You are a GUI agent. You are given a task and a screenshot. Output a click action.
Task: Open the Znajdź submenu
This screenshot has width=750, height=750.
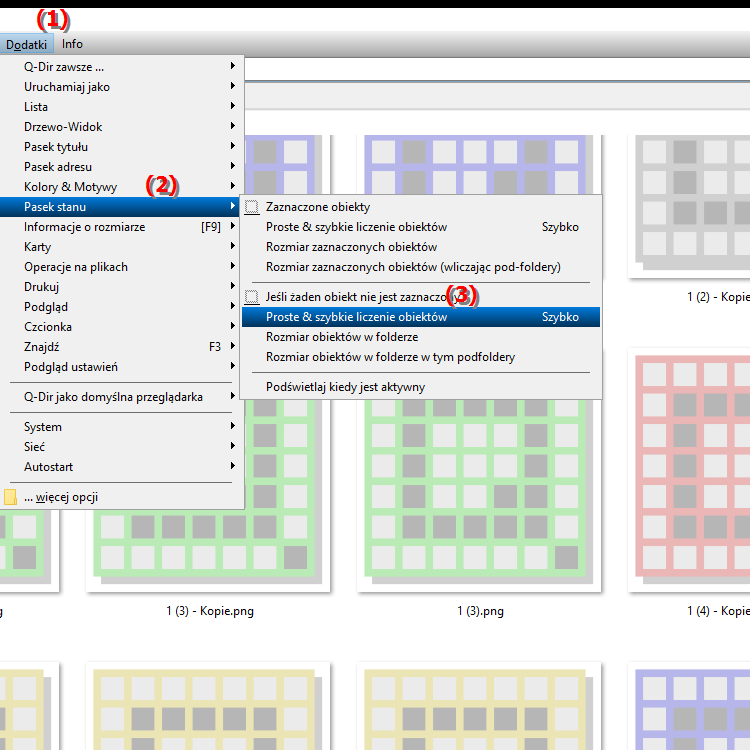(122, 347)
